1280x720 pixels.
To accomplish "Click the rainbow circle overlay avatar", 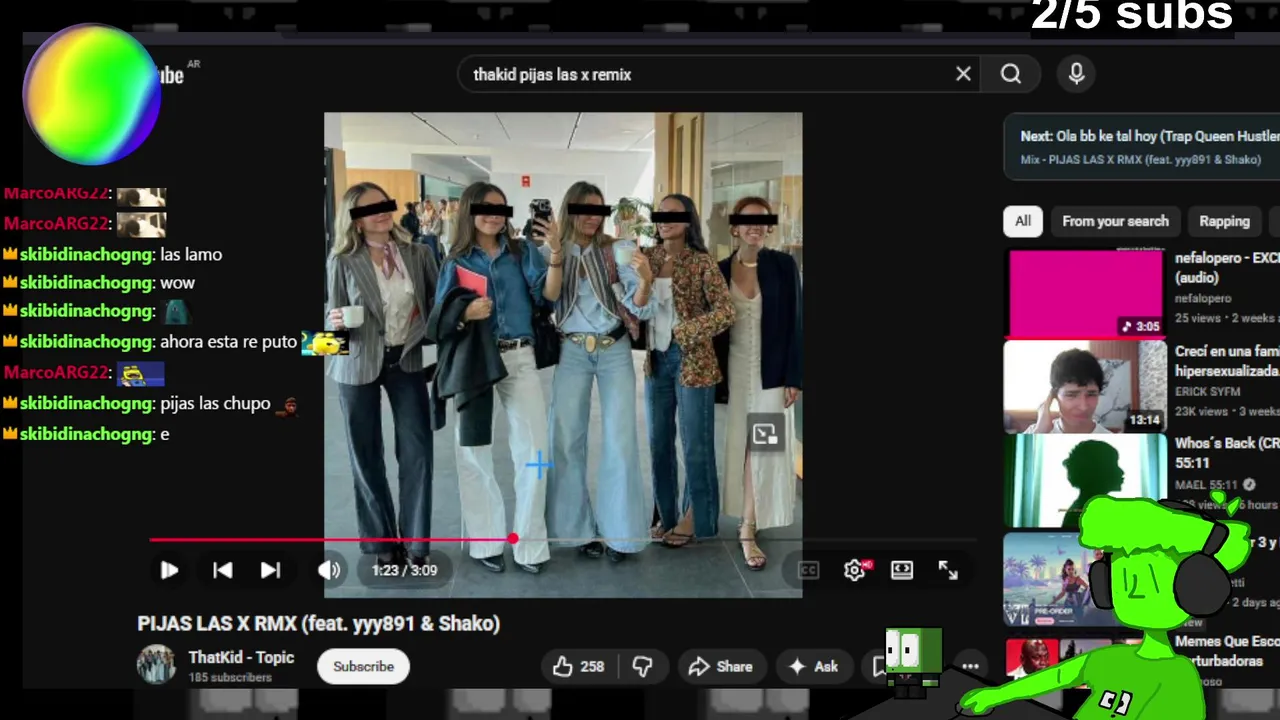I will click(91, 95).
